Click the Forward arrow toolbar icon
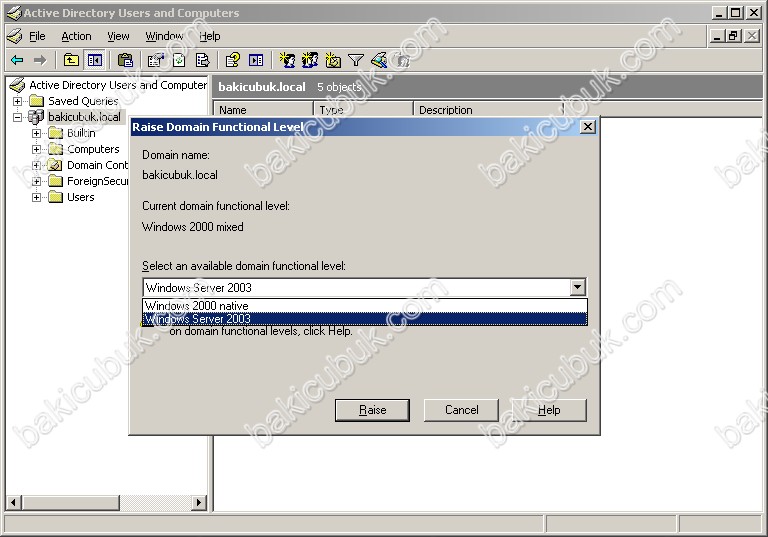 40,60
